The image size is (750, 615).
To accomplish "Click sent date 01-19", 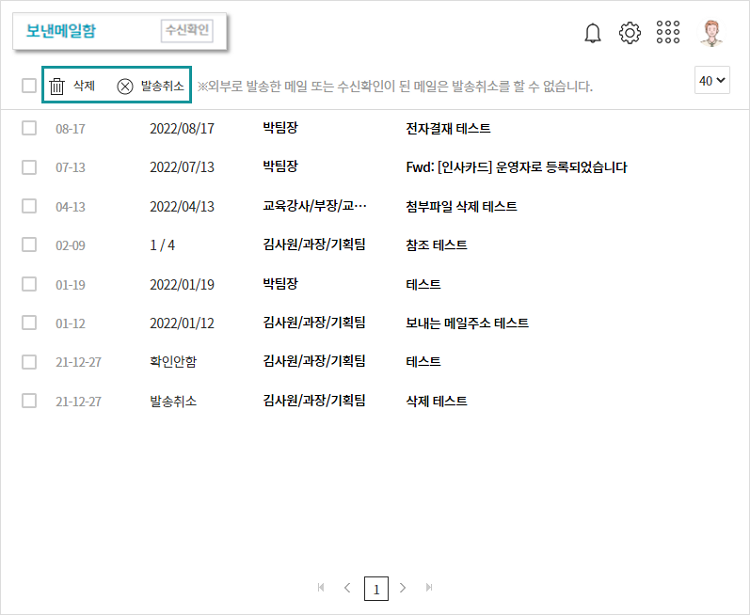I will coord(70,285).
